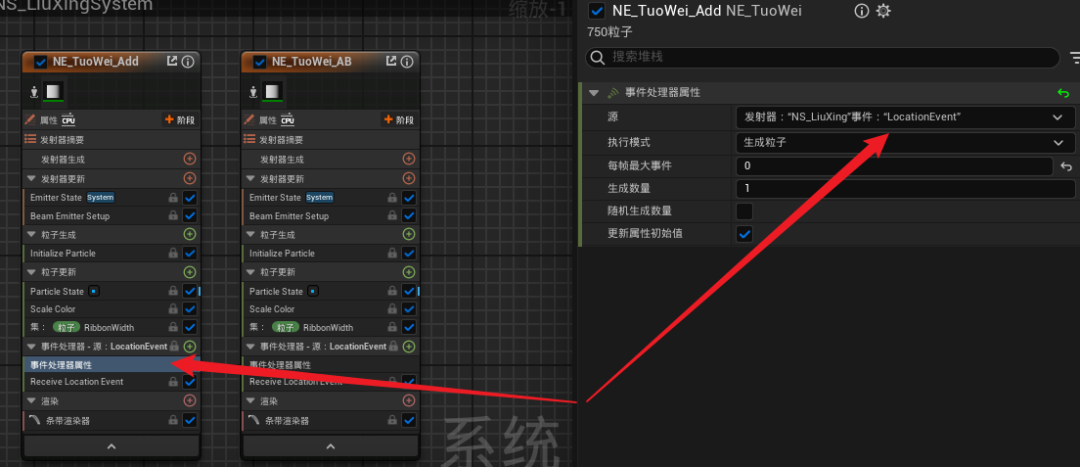Viewport: 1080px width, 467px height.
Task: Click lock icon on Emitter State in NE_TuoWei_Add
Action: click(173, 198)
